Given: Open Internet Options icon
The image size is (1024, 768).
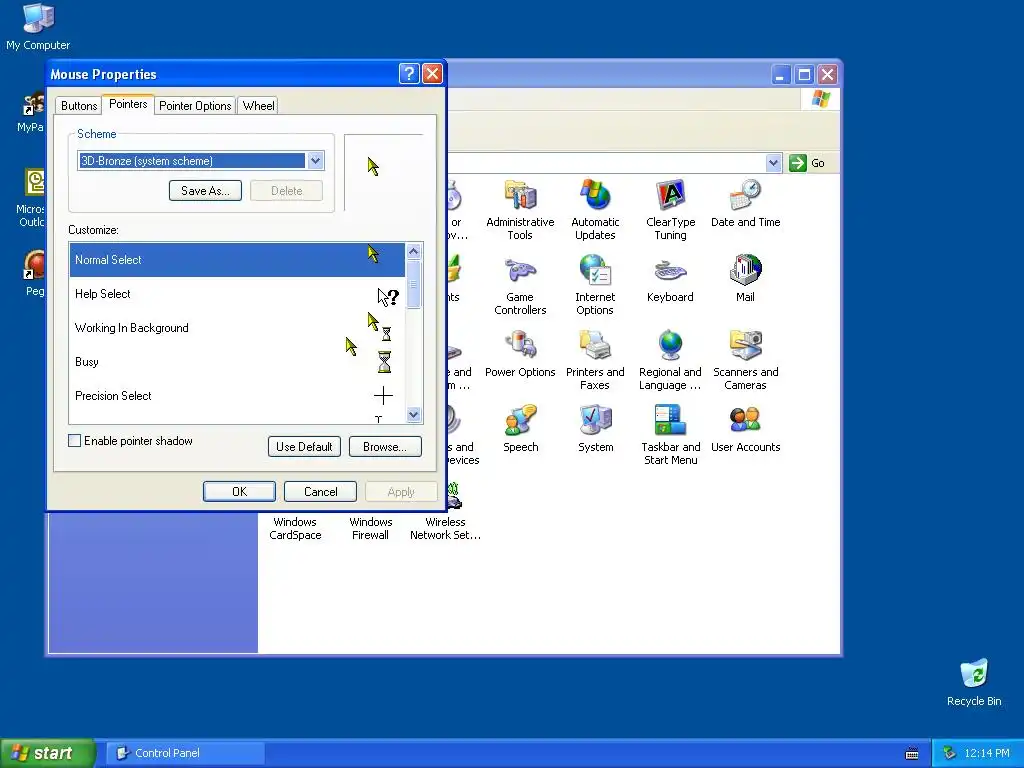Looking at the screenshot, I should coord(595,285).
